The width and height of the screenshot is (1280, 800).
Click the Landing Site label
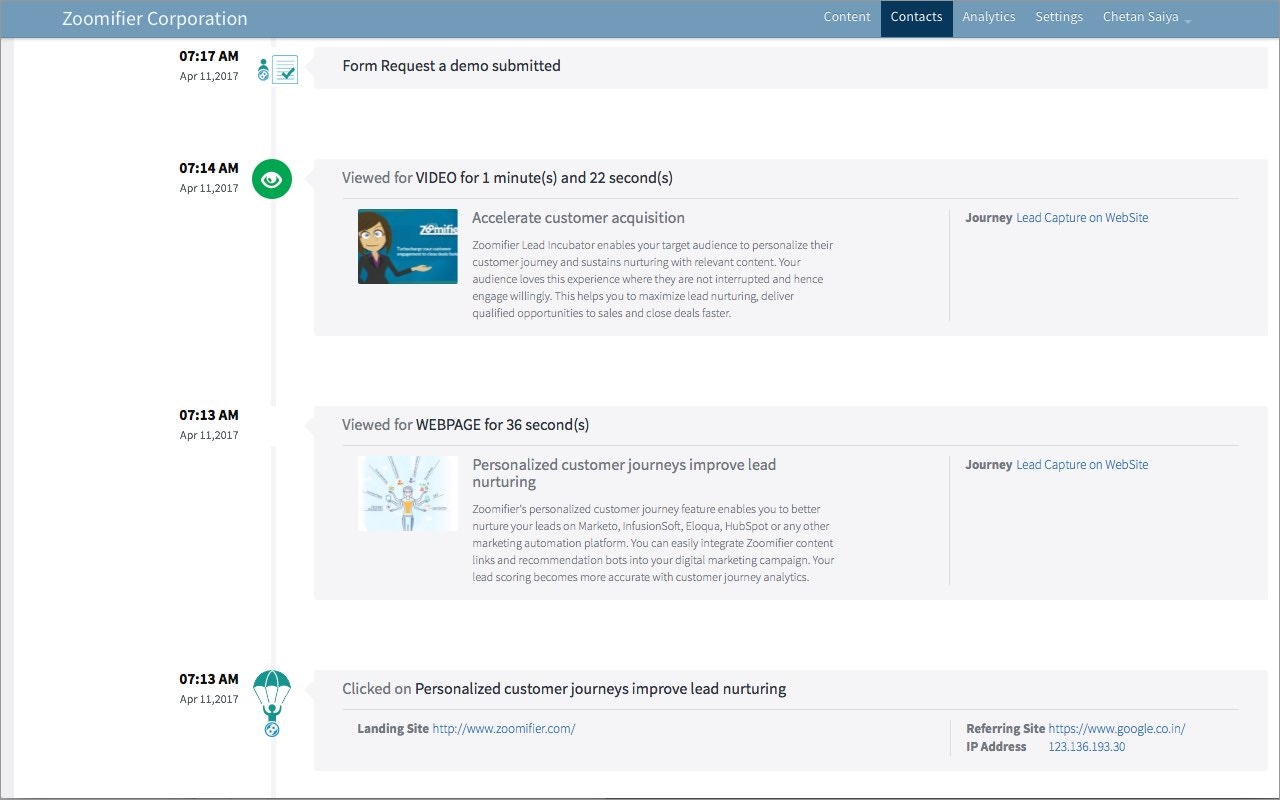tap(393, 729)
